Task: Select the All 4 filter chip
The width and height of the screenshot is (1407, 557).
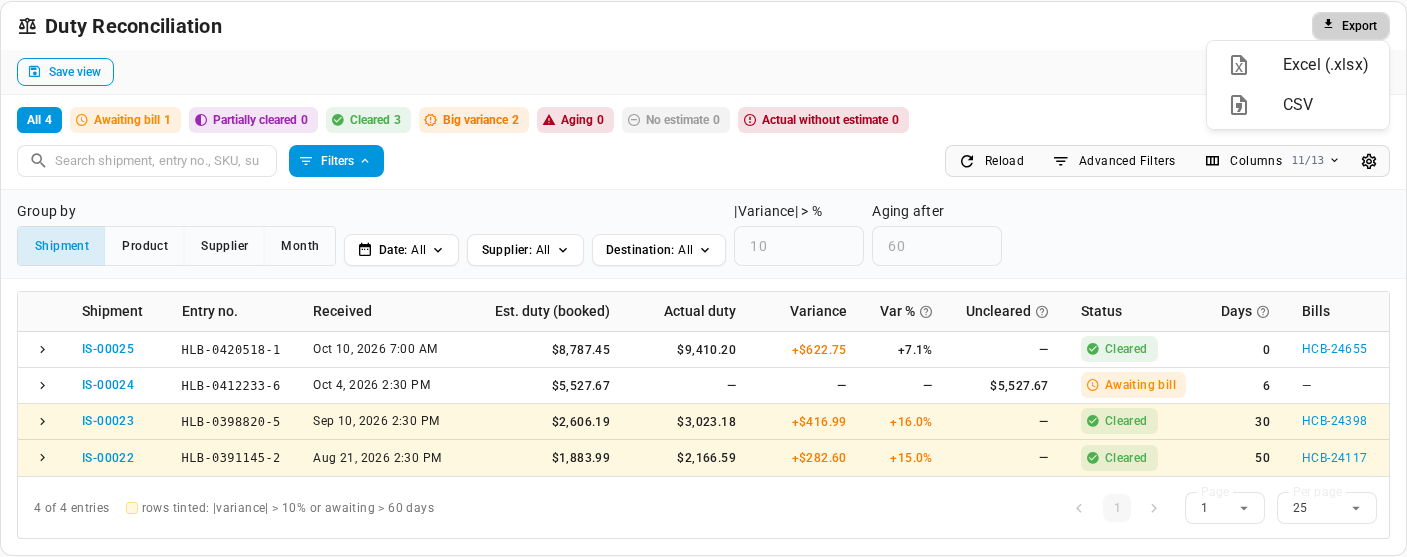Action: click(39, 120)
